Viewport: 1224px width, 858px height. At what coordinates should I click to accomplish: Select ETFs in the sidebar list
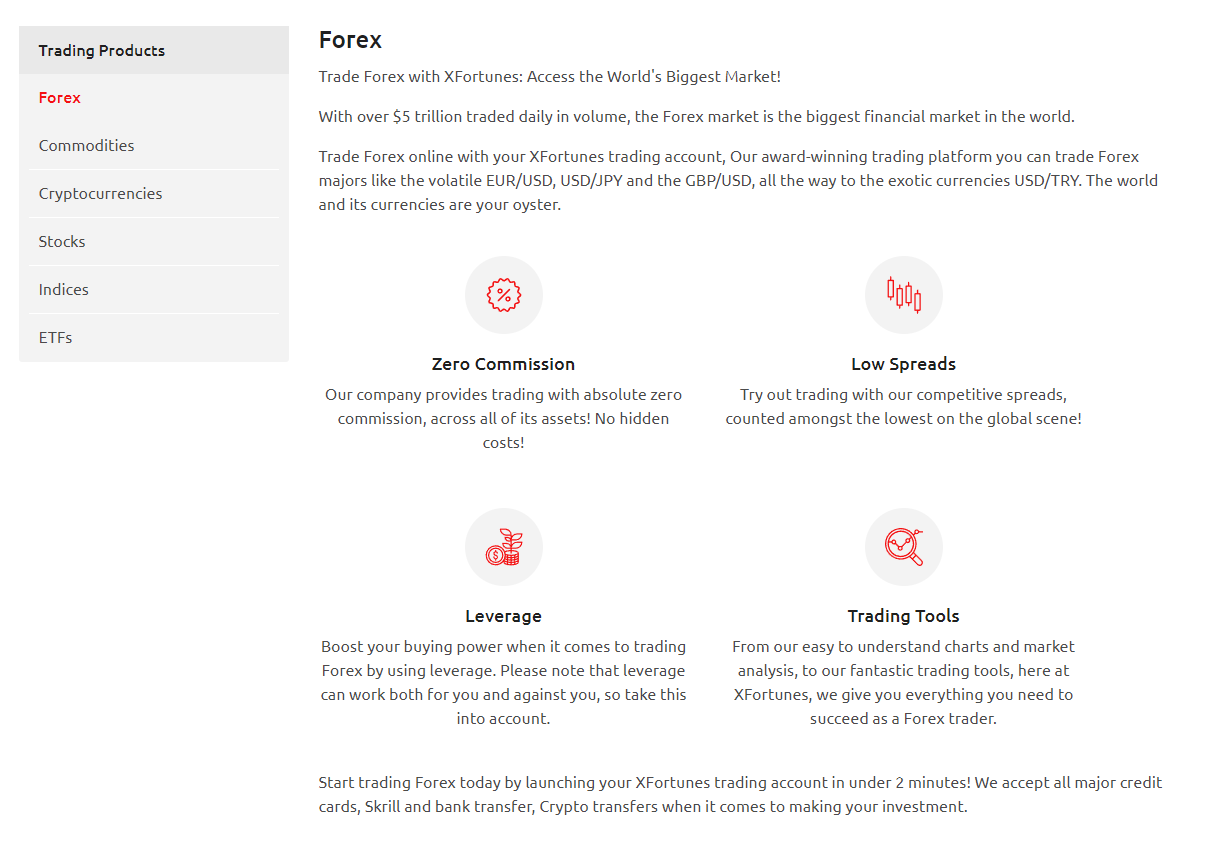154,338
